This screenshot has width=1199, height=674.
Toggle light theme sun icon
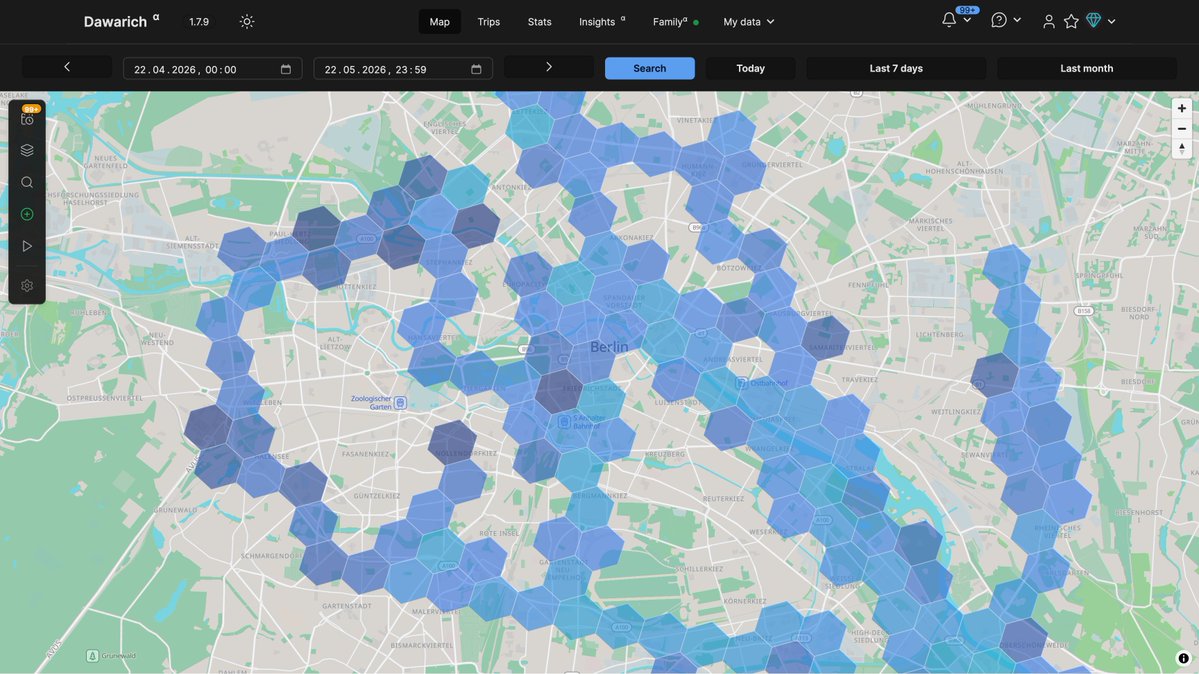(246, 21)
